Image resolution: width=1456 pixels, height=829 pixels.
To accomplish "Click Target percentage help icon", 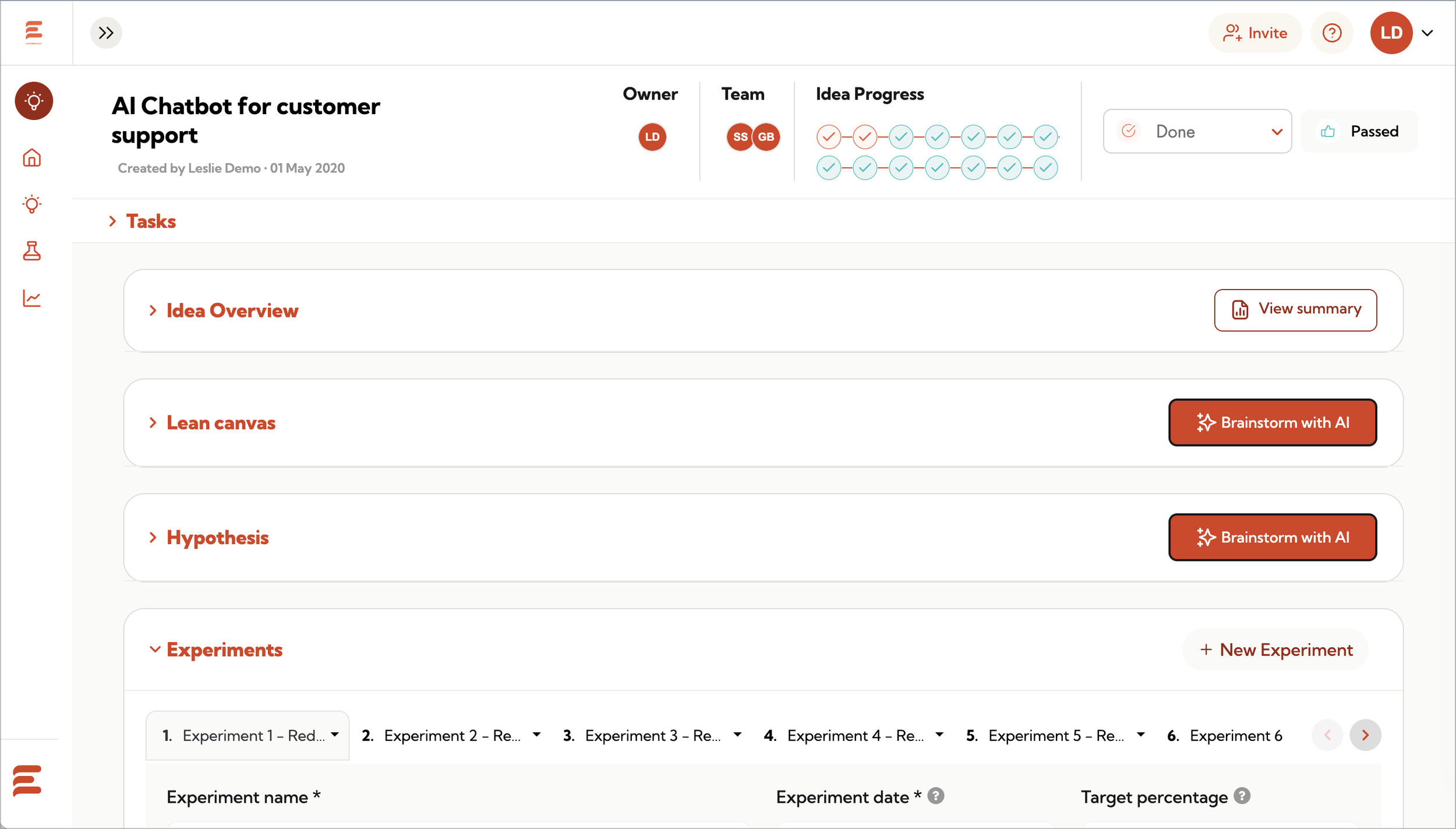I will pos(1242,796).
